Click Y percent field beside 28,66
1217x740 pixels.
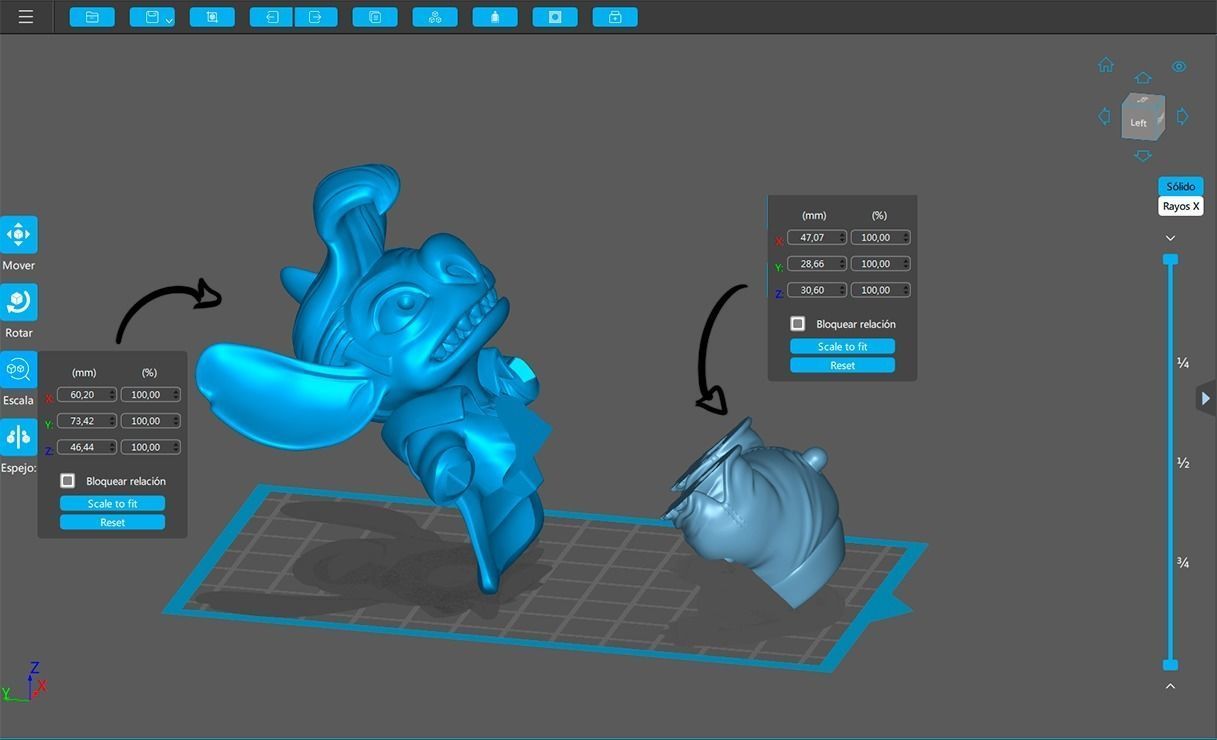[x=881, y=264]
